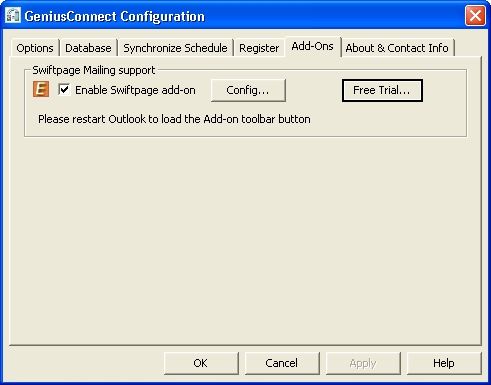491x385 pixels.
Task: Open the Database tab
Action: (88, 48)
